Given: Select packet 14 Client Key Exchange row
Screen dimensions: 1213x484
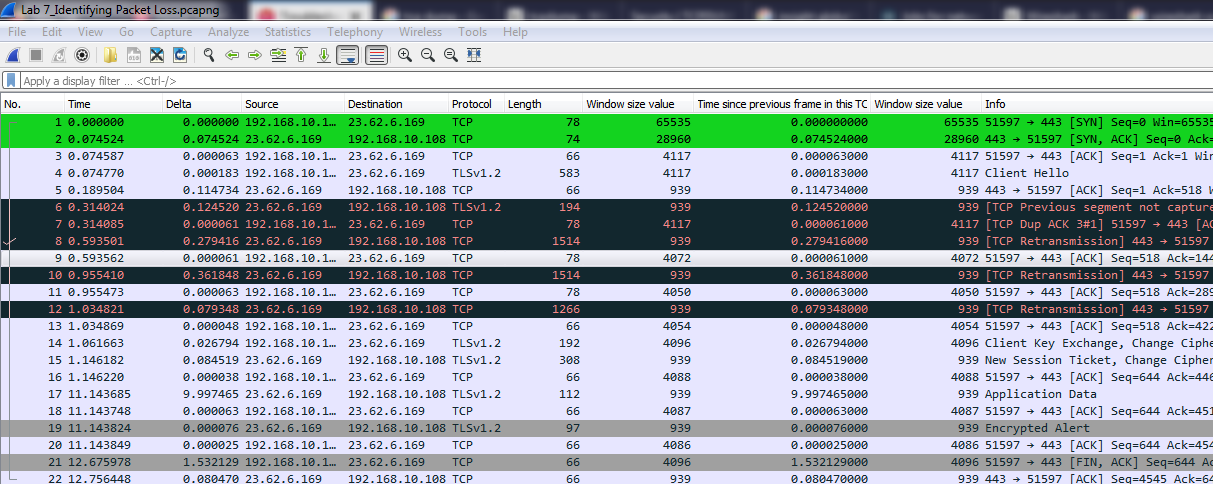Looking at the screenshot, I should pos(606,343).
